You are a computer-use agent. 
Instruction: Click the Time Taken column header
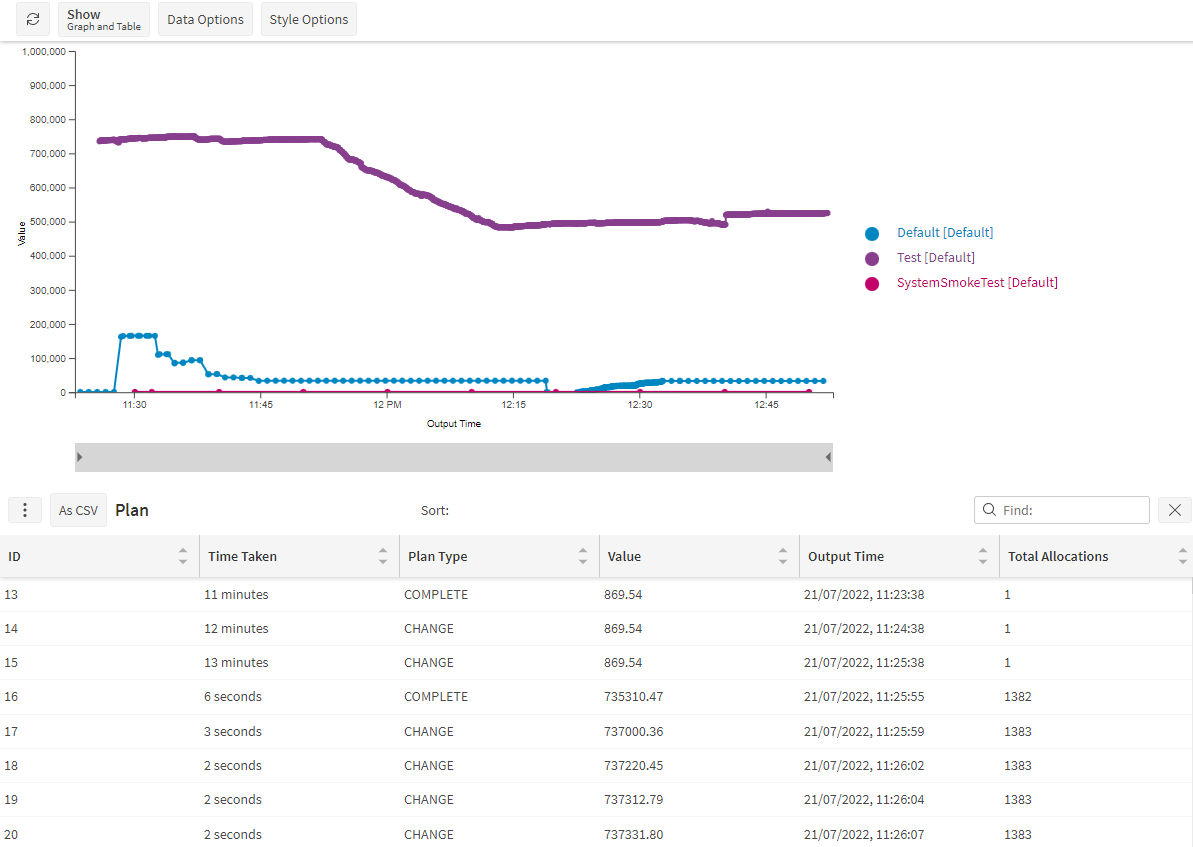300,556
